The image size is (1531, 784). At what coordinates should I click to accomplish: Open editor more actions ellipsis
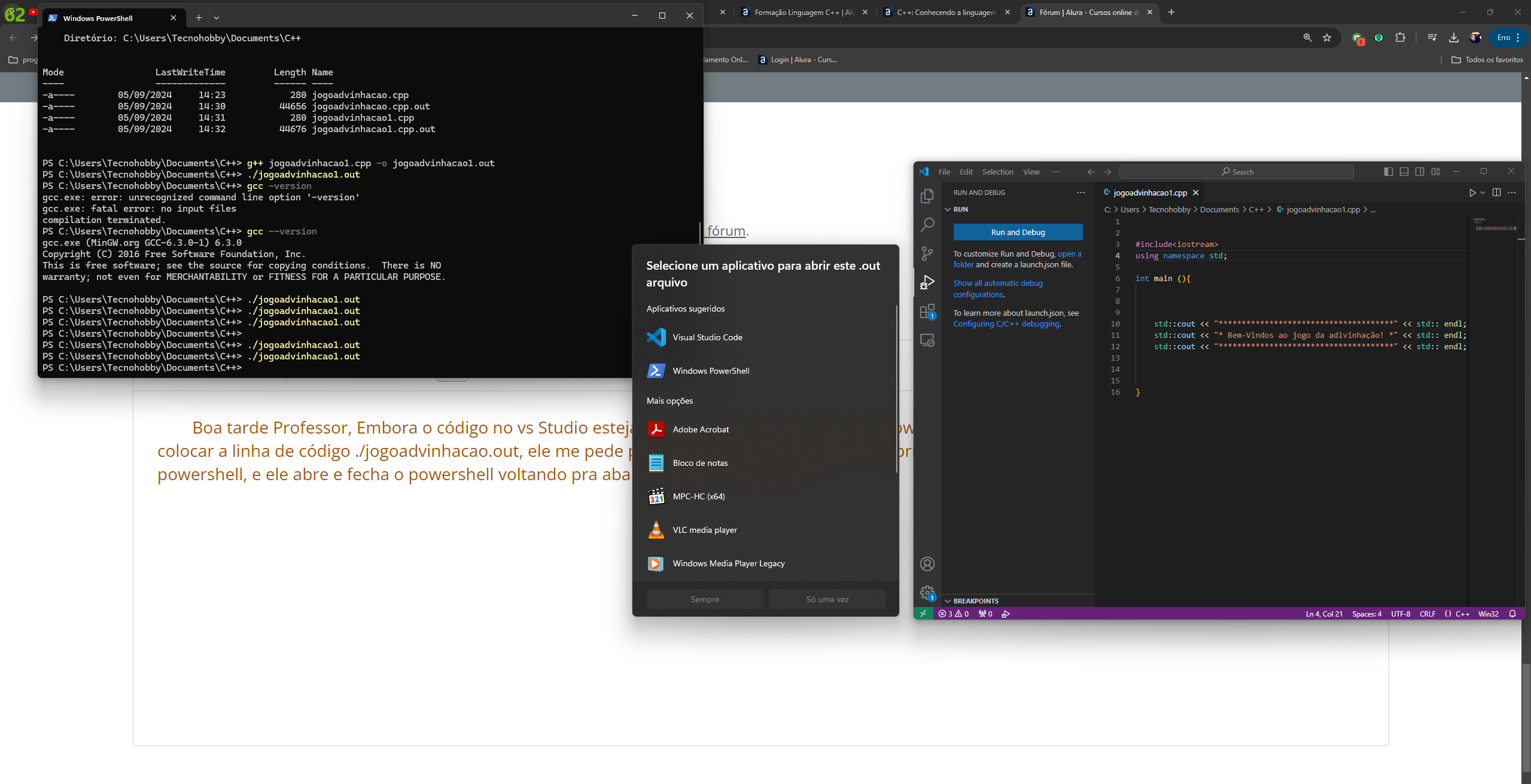pyautogui.click(x=1512, y=193)
